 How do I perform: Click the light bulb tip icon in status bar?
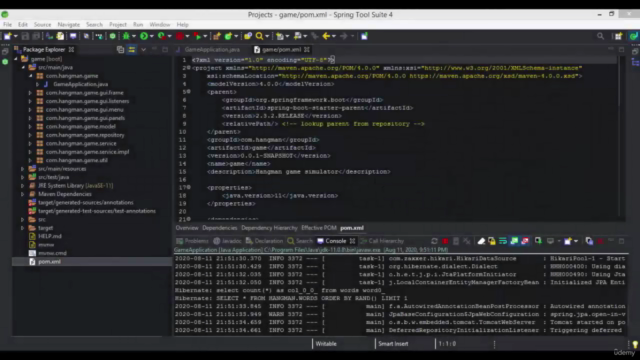click(635, 344)
